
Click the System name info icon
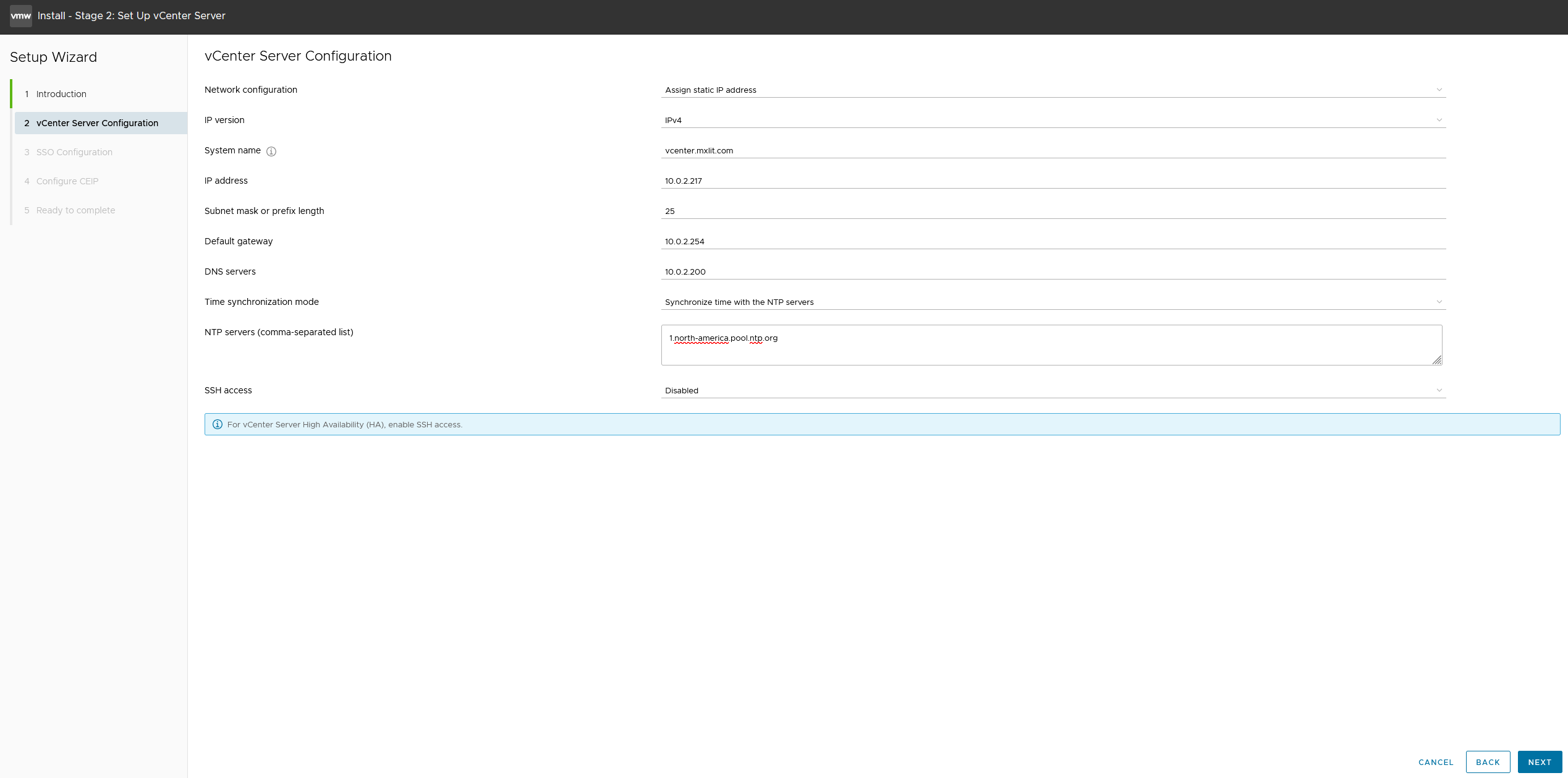[x=271, y=152]
